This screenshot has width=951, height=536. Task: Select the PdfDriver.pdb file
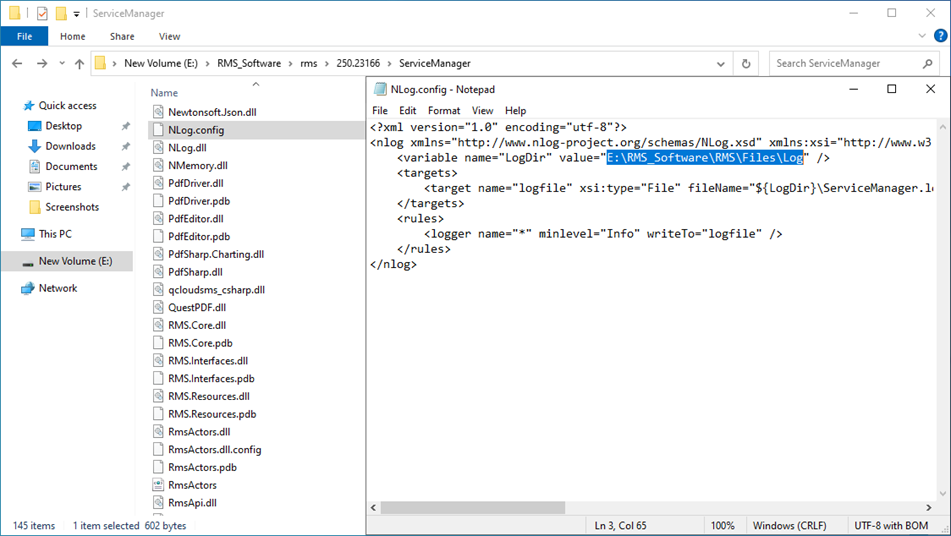pyautogui.click(x=199, y=201)
